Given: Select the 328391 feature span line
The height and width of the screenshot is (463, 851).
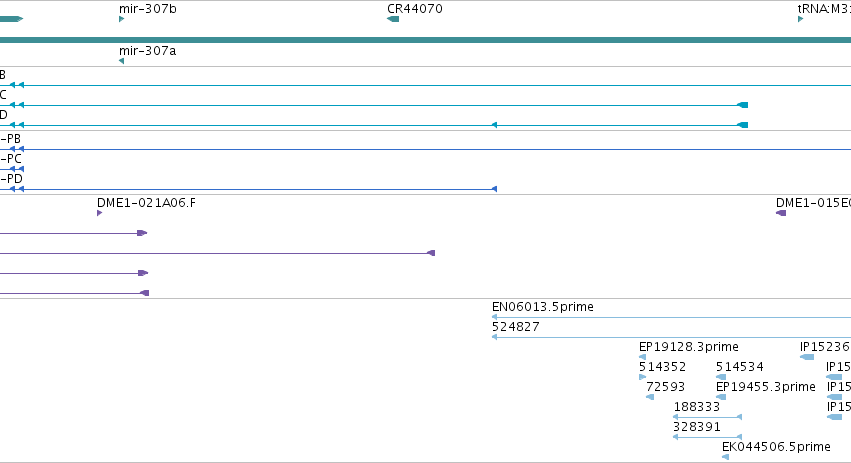Looking at the screenshot, I should (x=707, y=436).
